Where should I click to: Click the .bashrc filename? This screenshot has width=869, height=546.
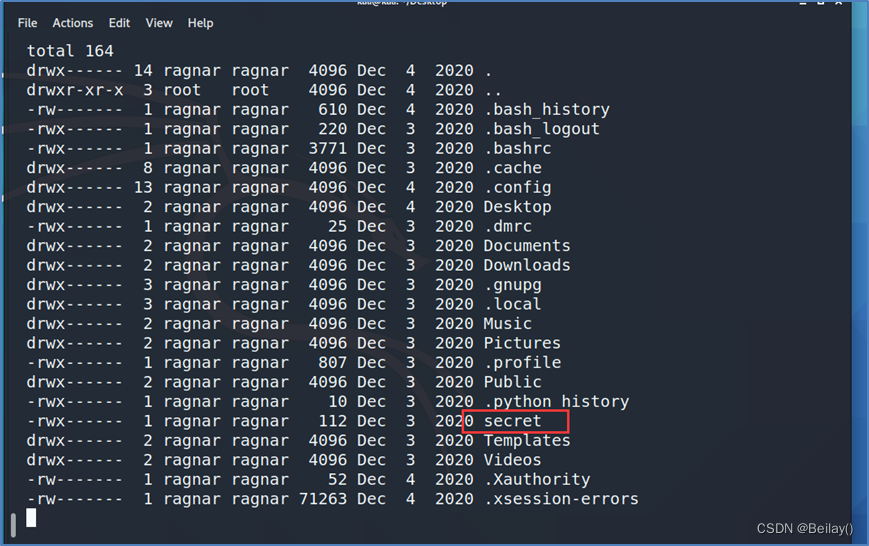coord(517,148)
